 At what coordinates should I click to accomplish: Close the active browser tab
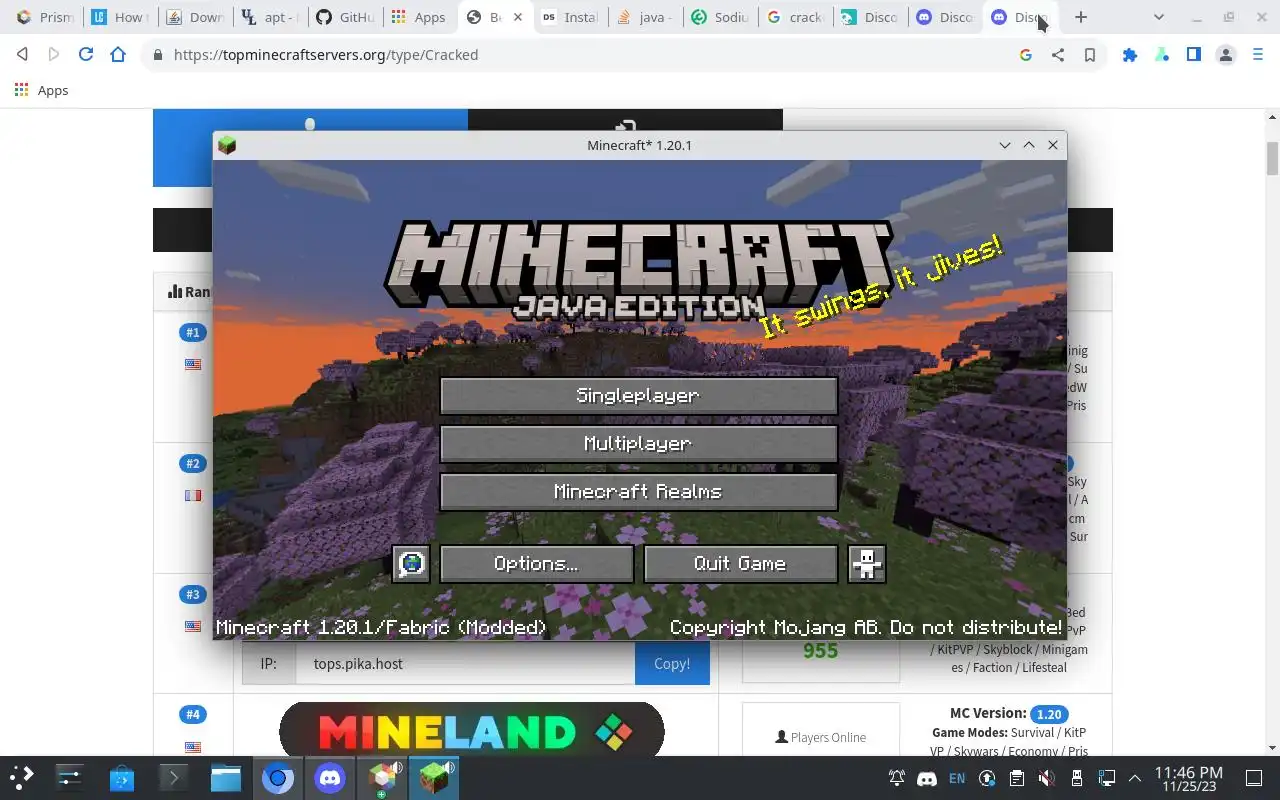click(x=517, y=17)
